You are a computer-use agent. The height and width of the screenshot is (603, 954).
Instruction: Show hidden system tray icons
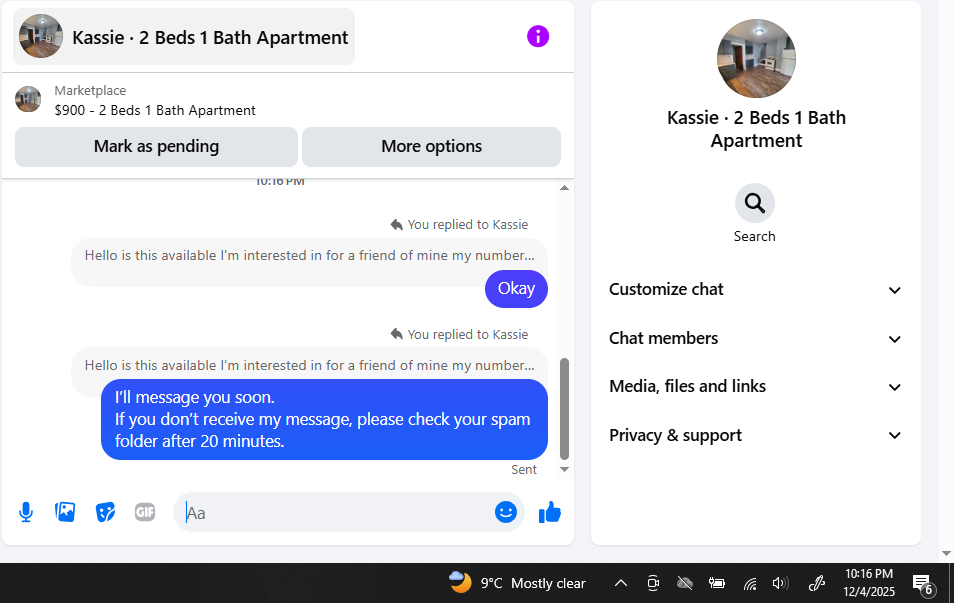pos(621,583)
